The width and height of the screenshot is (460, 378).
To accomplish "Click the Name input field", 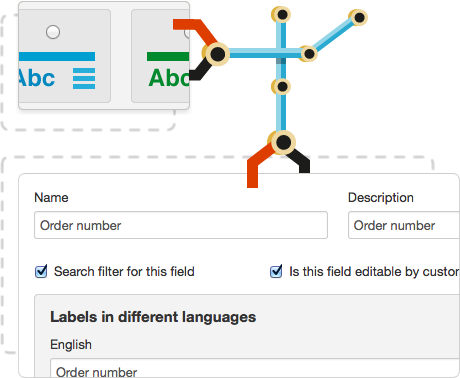I will click(x=181, y=225).
